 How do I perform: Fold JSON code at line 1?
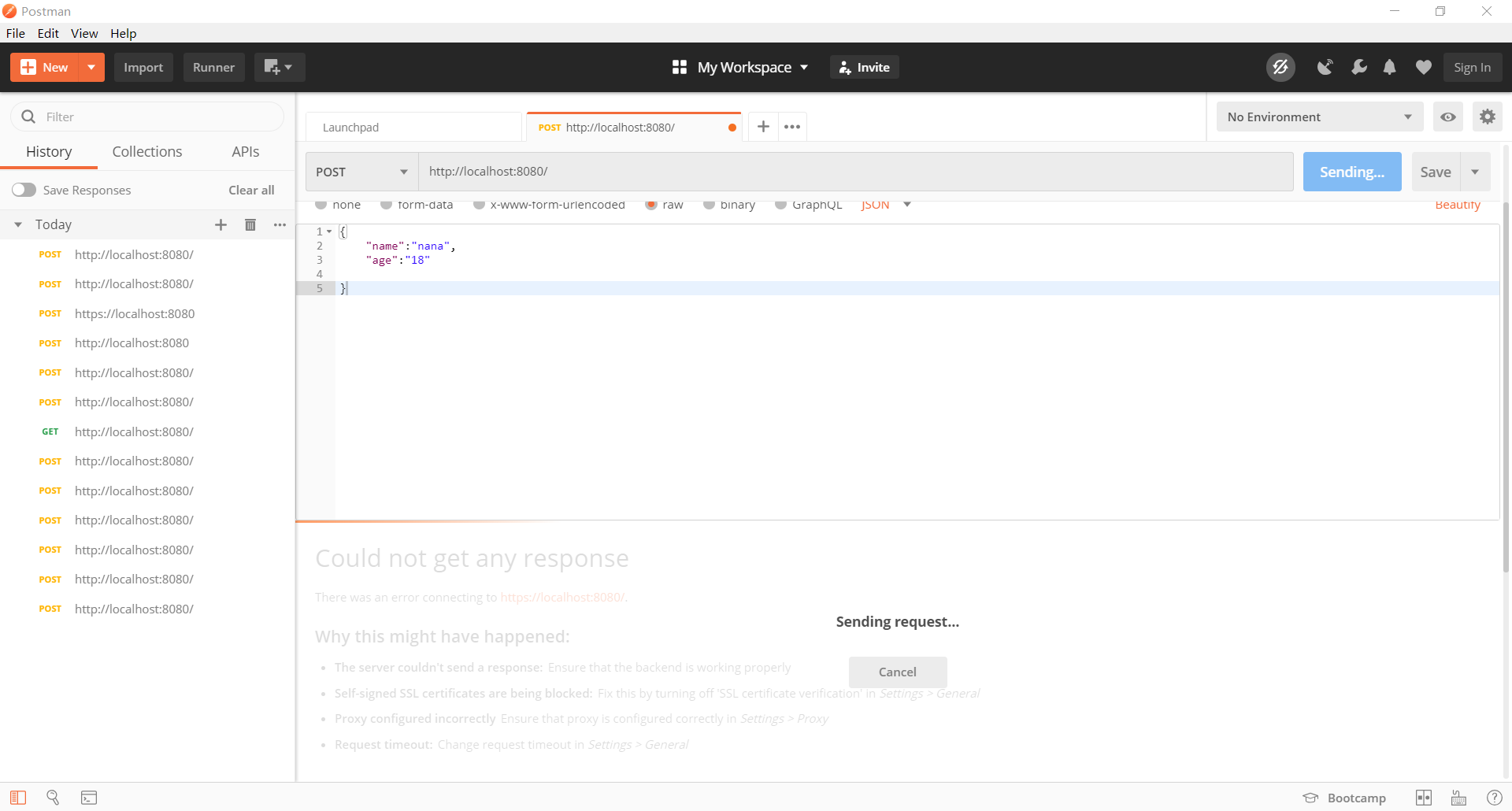(x=329, y=231)
